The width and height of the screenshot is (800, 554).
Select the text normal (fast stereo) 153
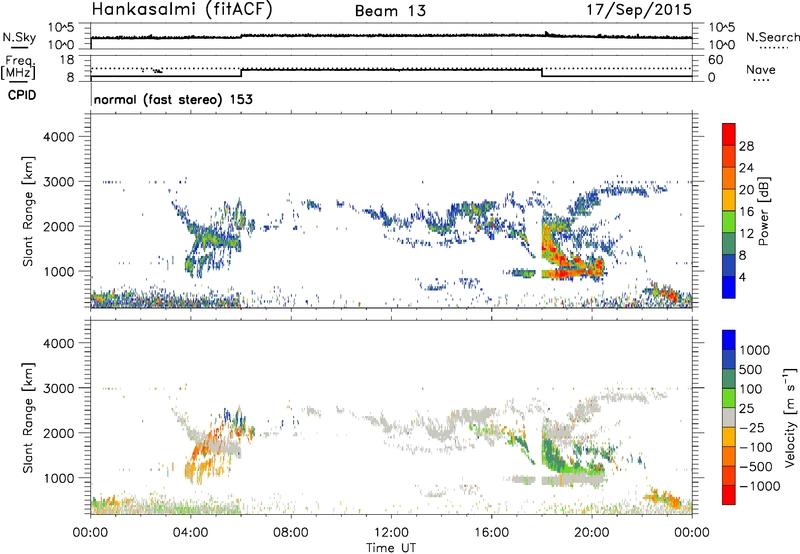(173, 99)
